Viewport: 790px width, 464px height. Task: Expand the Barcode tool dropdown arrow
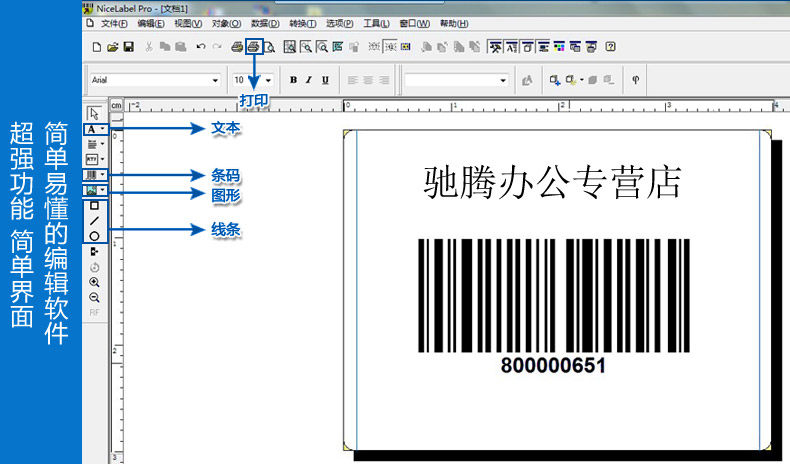point(103,175)
